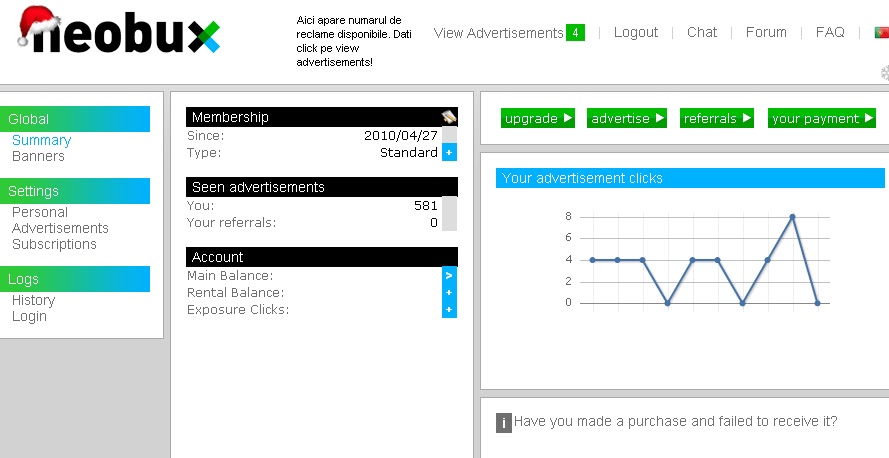The image size is (889, 458).
Task: Click the Logs section header
Action: [x=75, y=279]
